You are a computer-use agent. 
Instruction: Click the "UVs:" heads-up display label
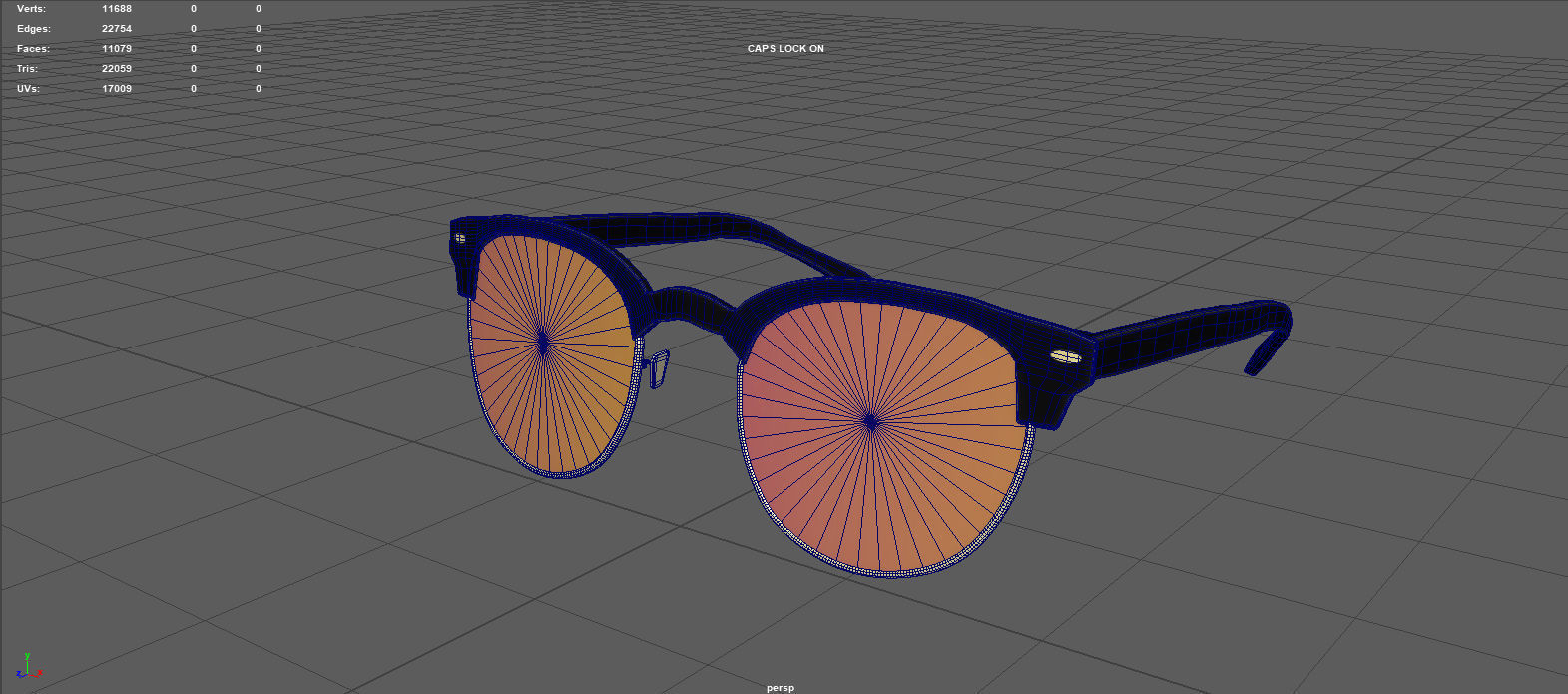click(30, 89)
